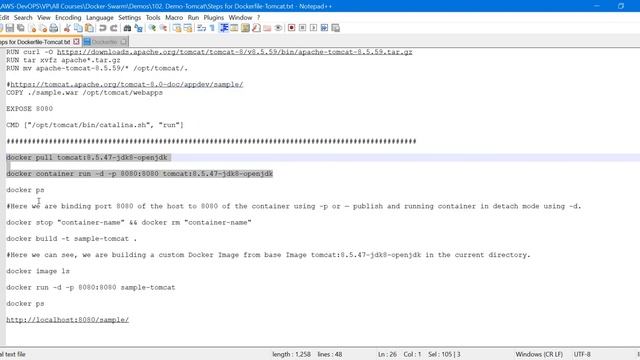Open Folder as Workspace toolbar icon

coord(267,28)
